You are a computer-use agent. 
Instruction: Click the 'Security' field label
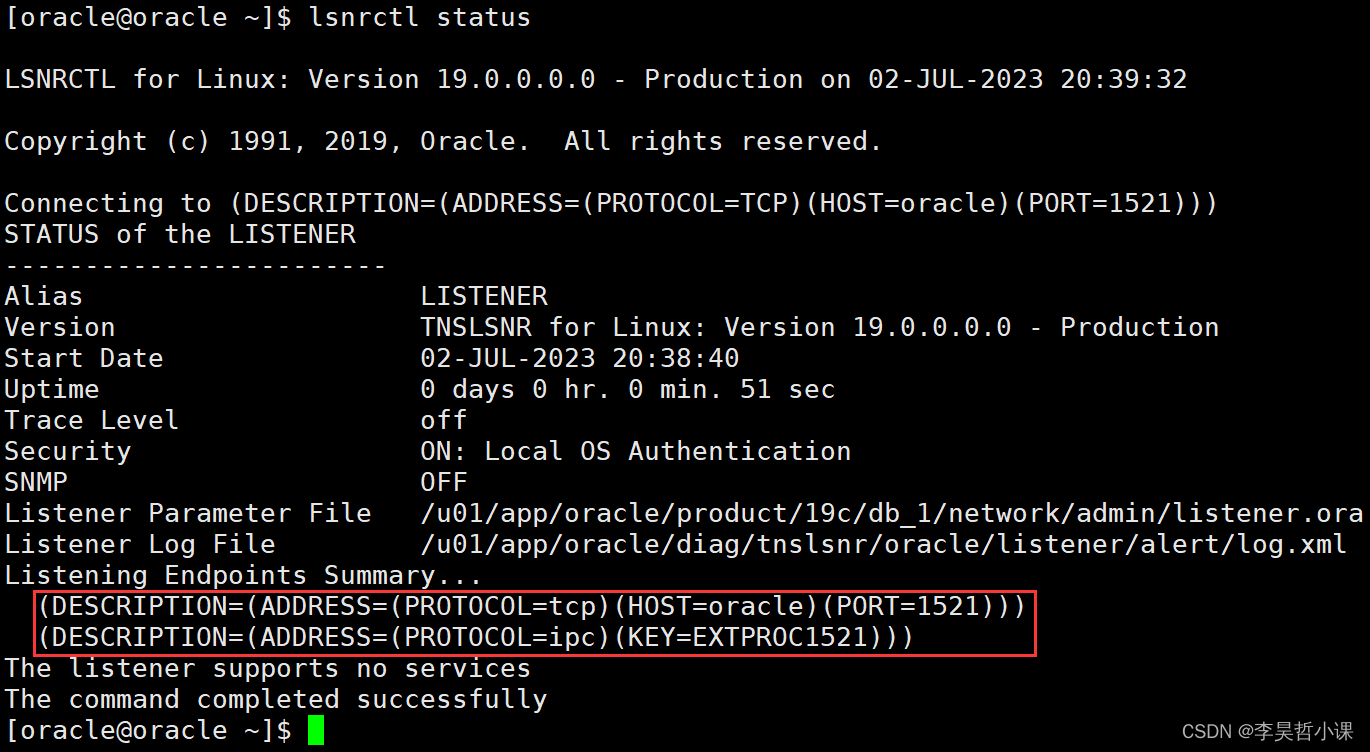68,452
